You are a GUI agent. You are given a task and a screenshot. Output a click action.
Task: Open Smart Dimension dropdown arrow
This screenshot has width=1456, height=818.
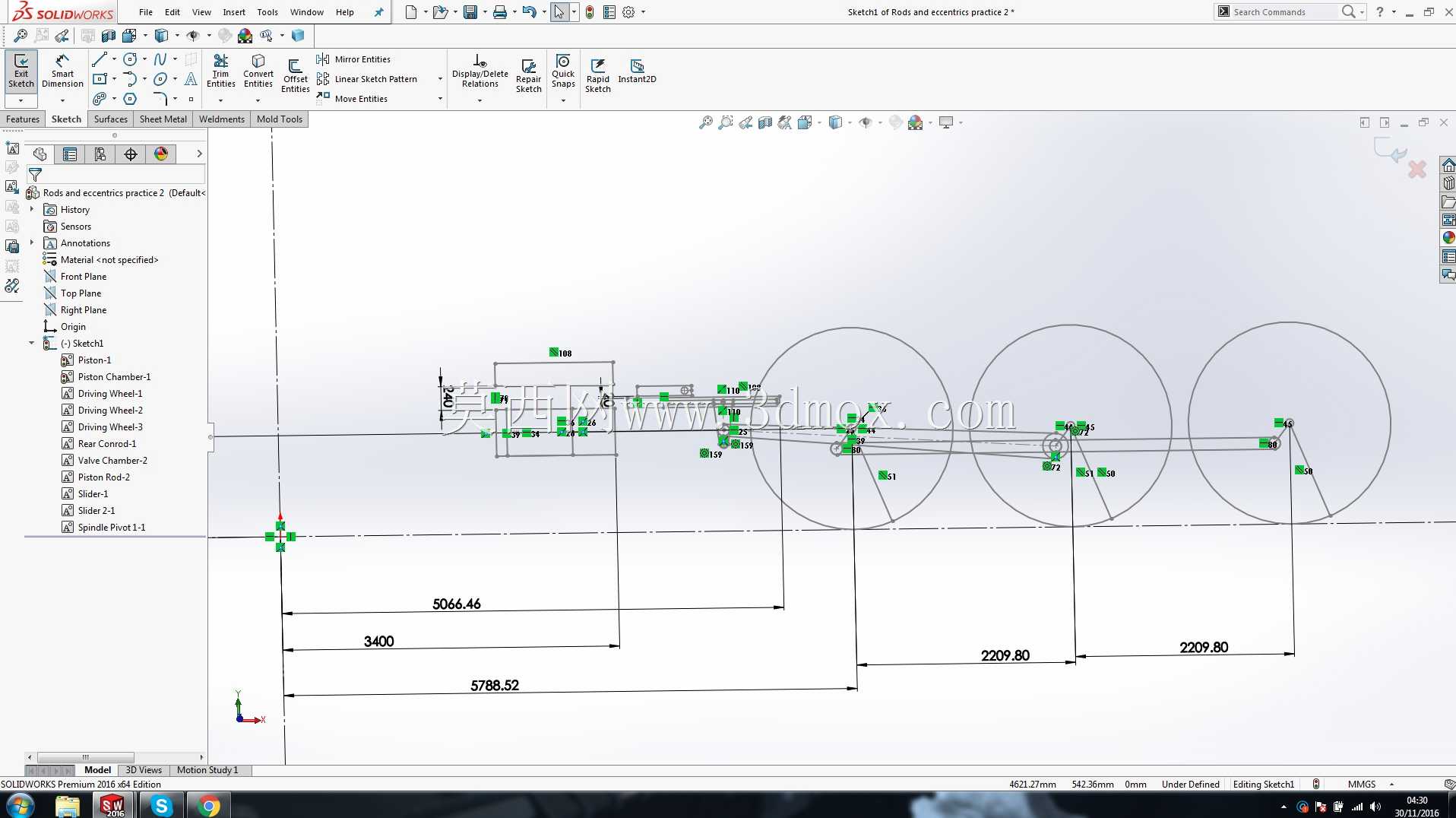click(x=62, y=100)
